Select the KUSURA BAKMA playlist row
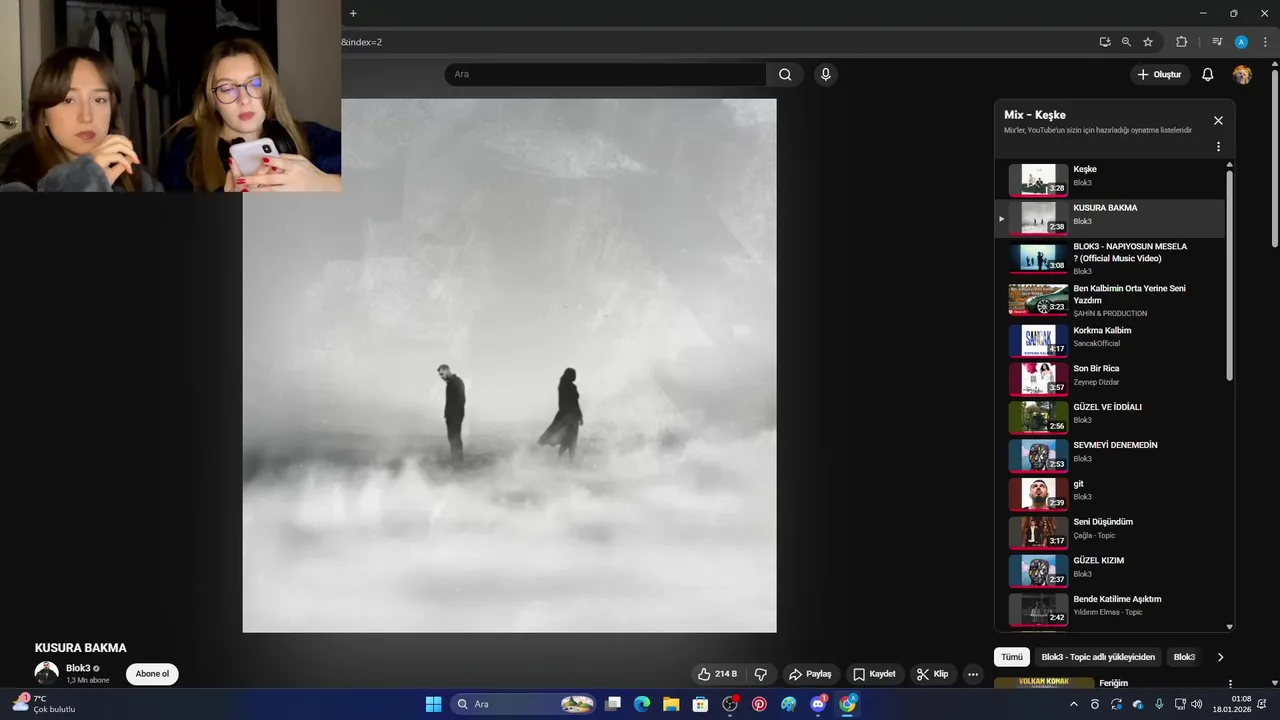 tap(1110, 218)
